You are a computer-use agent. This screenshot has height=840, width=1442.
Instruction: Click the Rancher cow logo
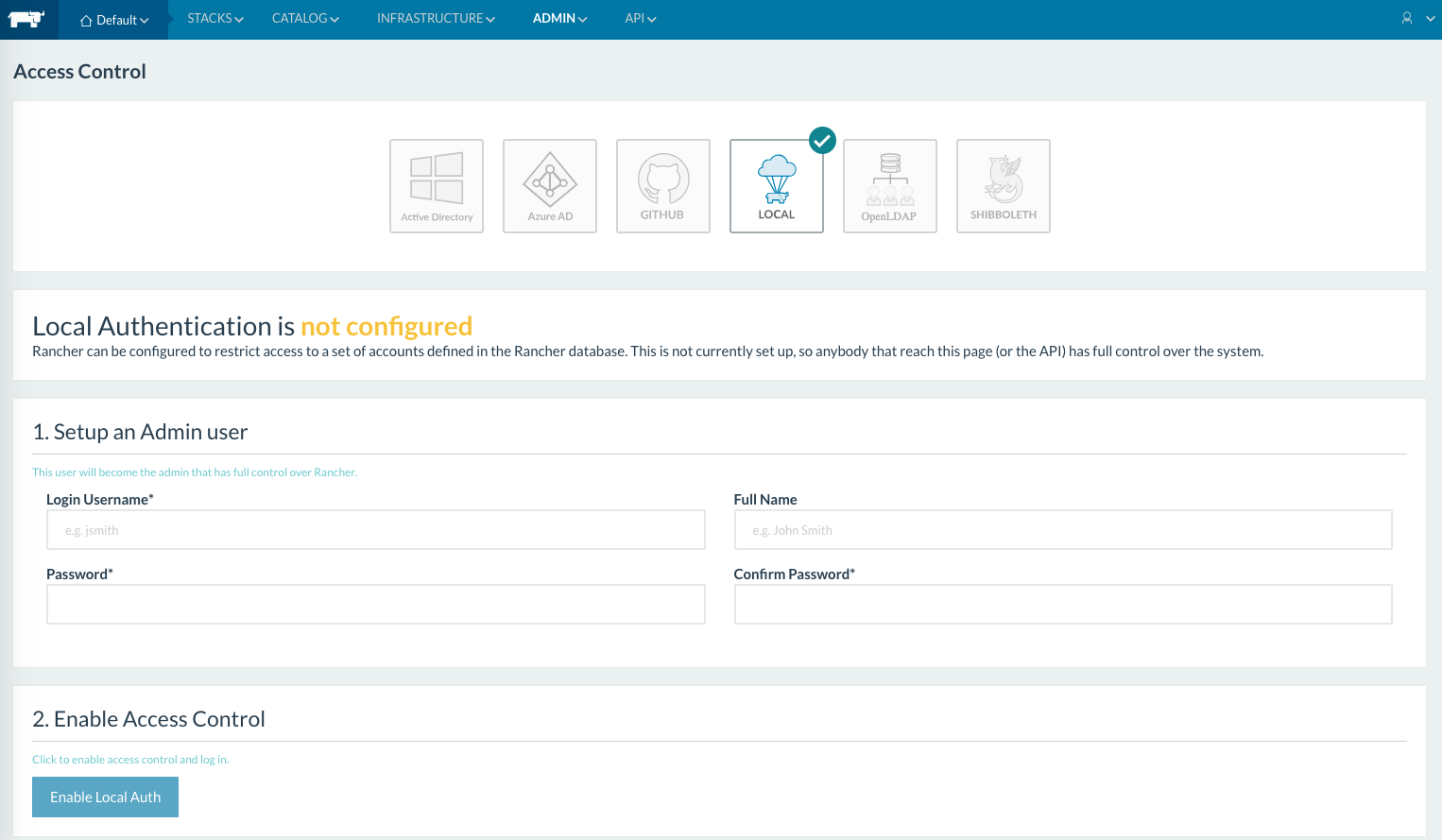pyautogui.click(x=26, y=19)
